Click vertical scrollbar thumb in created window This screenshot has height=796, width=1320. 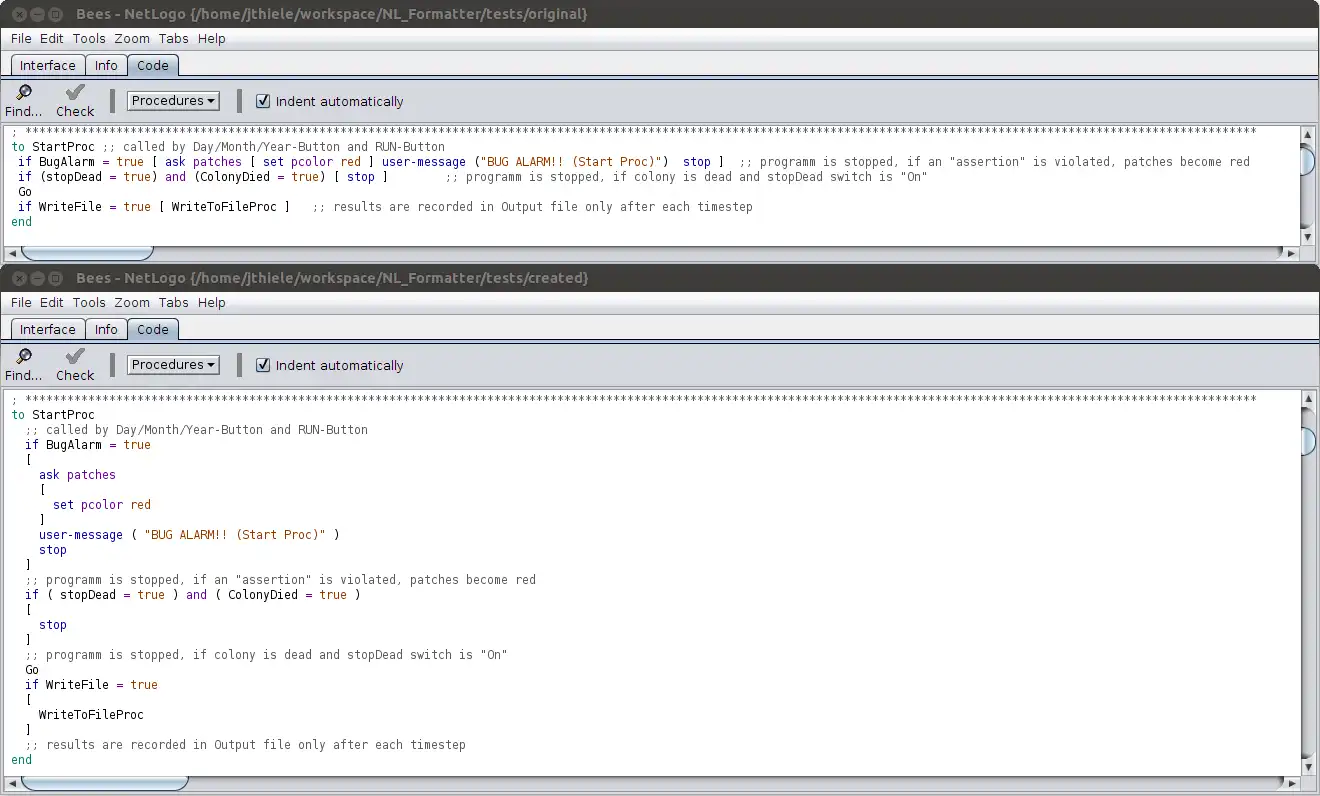pyautogui.click(x=1309, y=441)
